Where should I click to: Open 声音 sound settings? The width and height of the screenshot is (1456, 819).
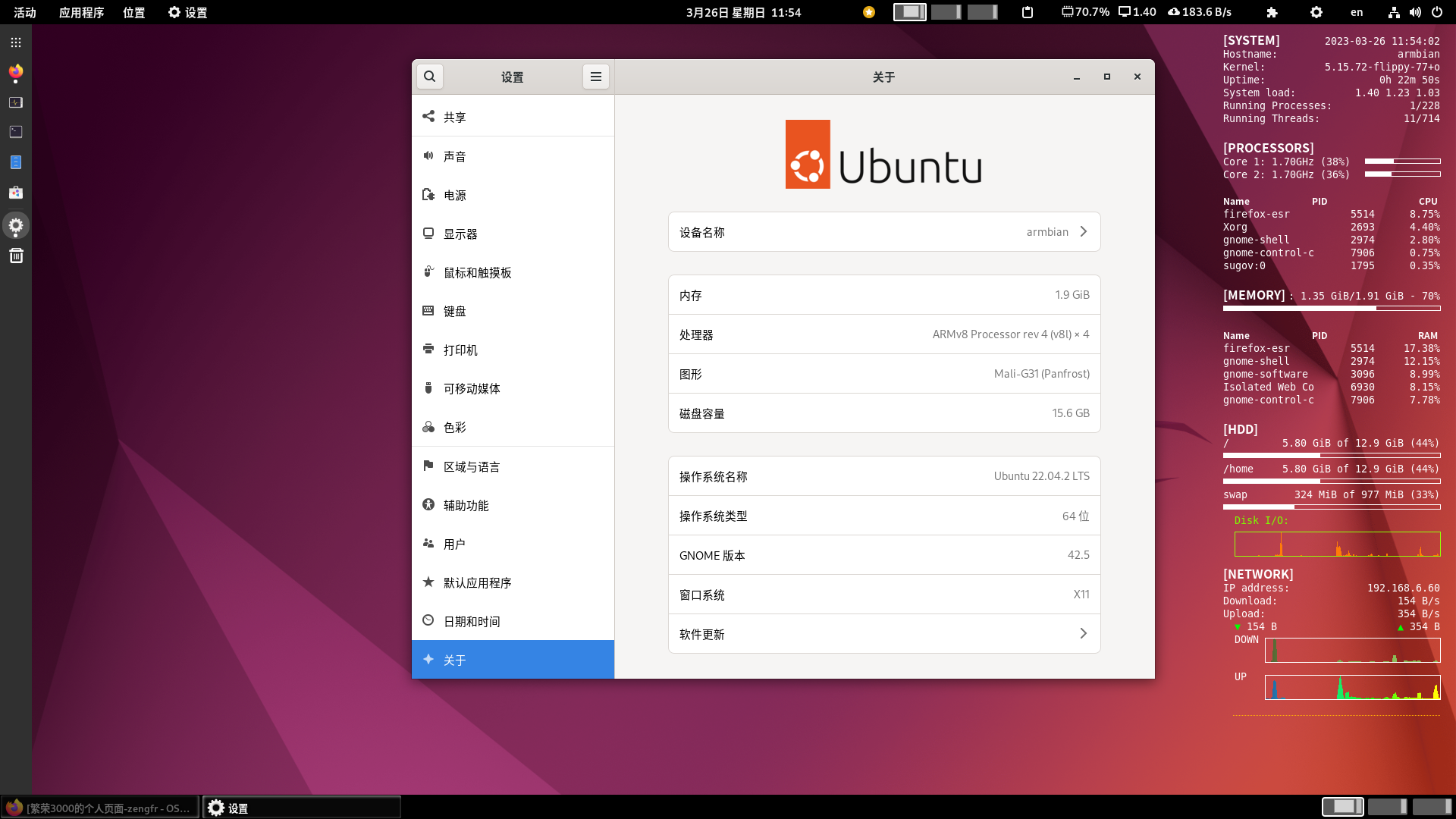pyautogui.click(x=513, y=156)
